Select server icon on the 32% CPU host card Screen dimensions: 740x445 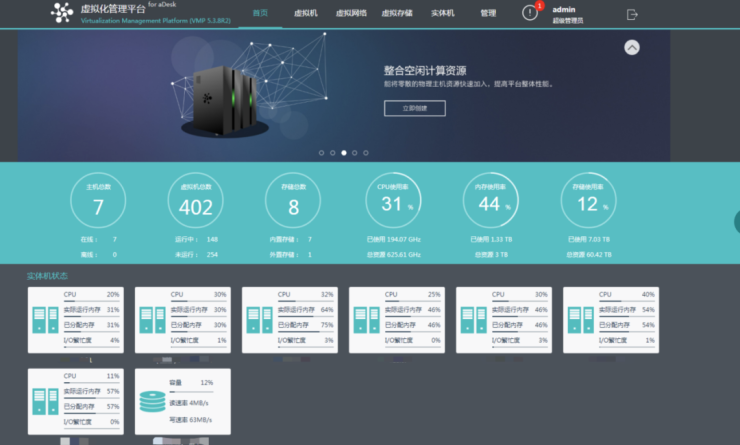(259, 319)
